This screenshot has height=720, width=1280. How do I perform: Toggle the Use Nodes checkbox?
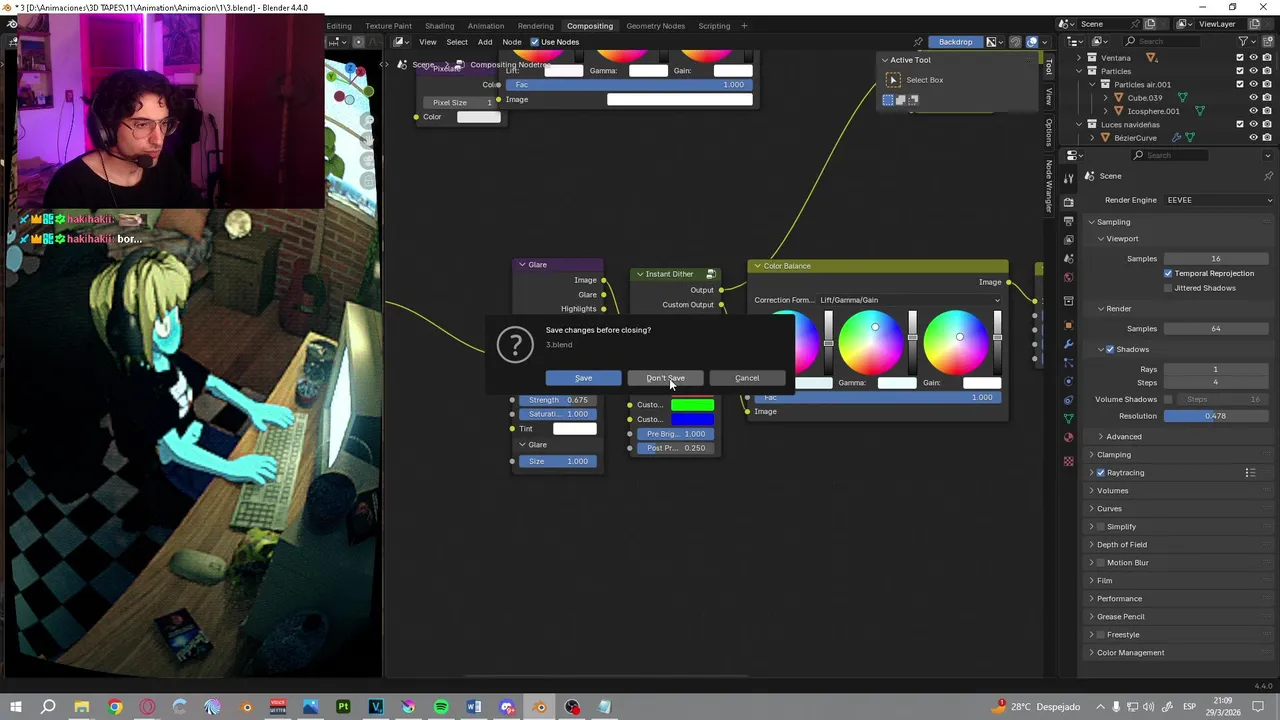535,42
